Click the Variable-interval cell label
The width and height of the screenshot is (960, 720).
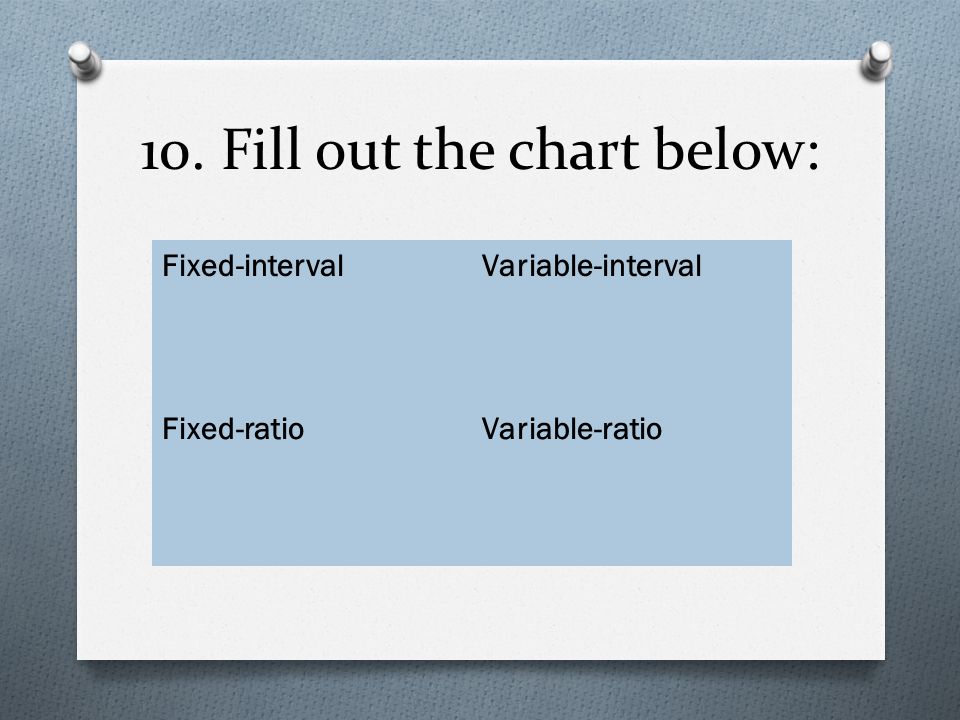point(591,266)
